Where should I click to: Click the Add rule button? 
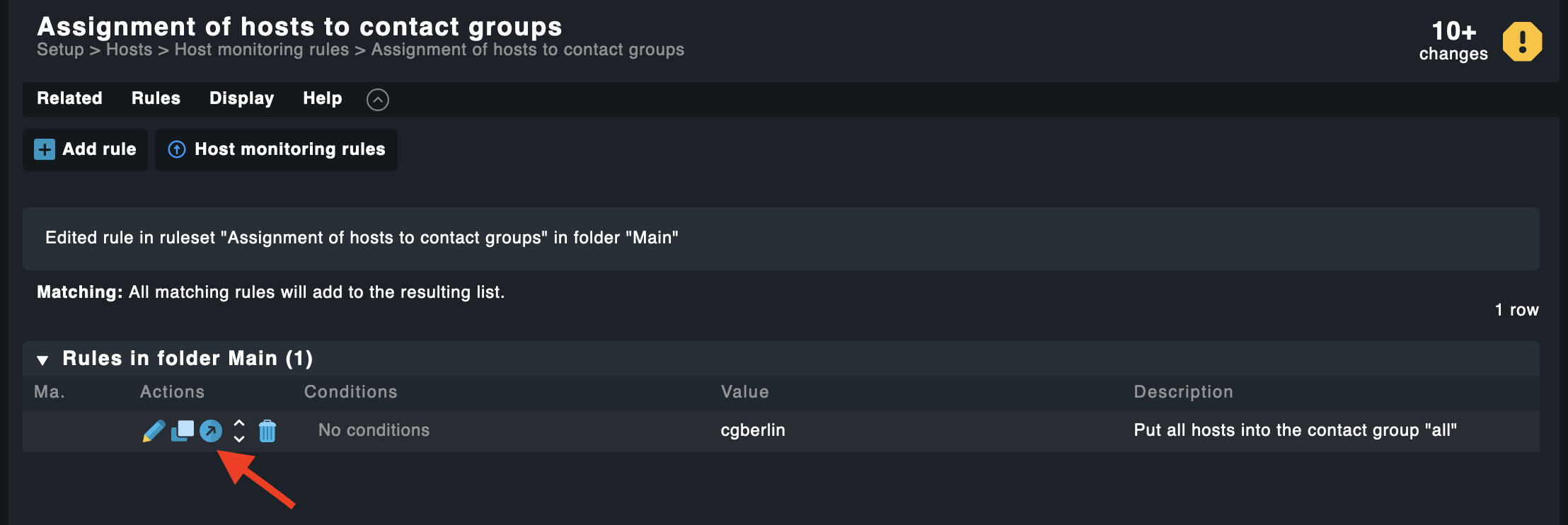pyautogui.click(x=86, y=149)
